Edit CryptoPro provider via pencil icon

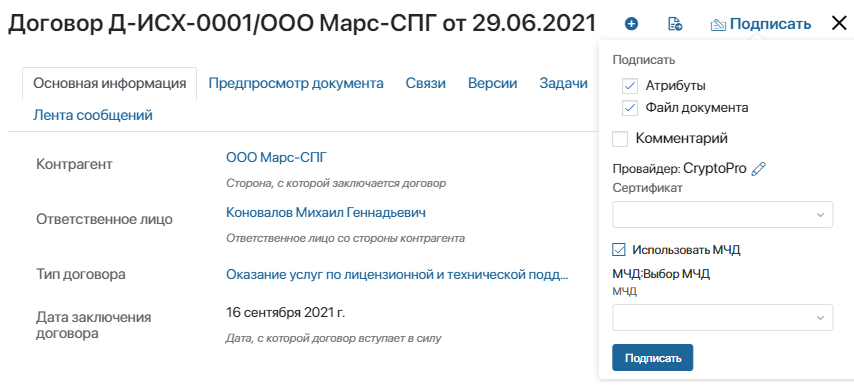(758, 169)
